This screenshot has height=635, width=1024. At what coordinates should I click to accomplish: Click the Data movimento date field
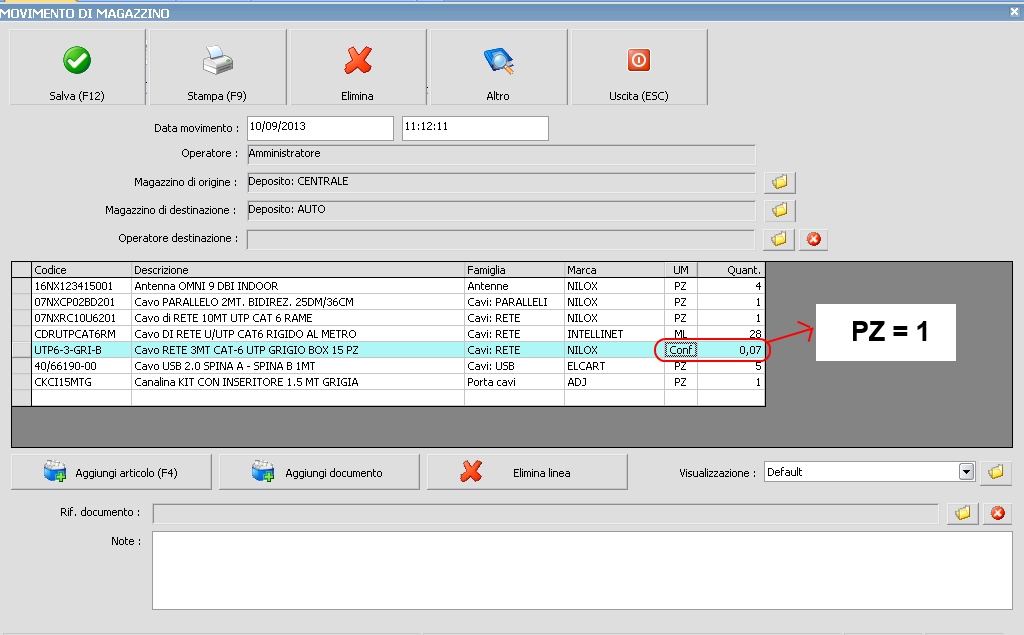click(319, 128)
